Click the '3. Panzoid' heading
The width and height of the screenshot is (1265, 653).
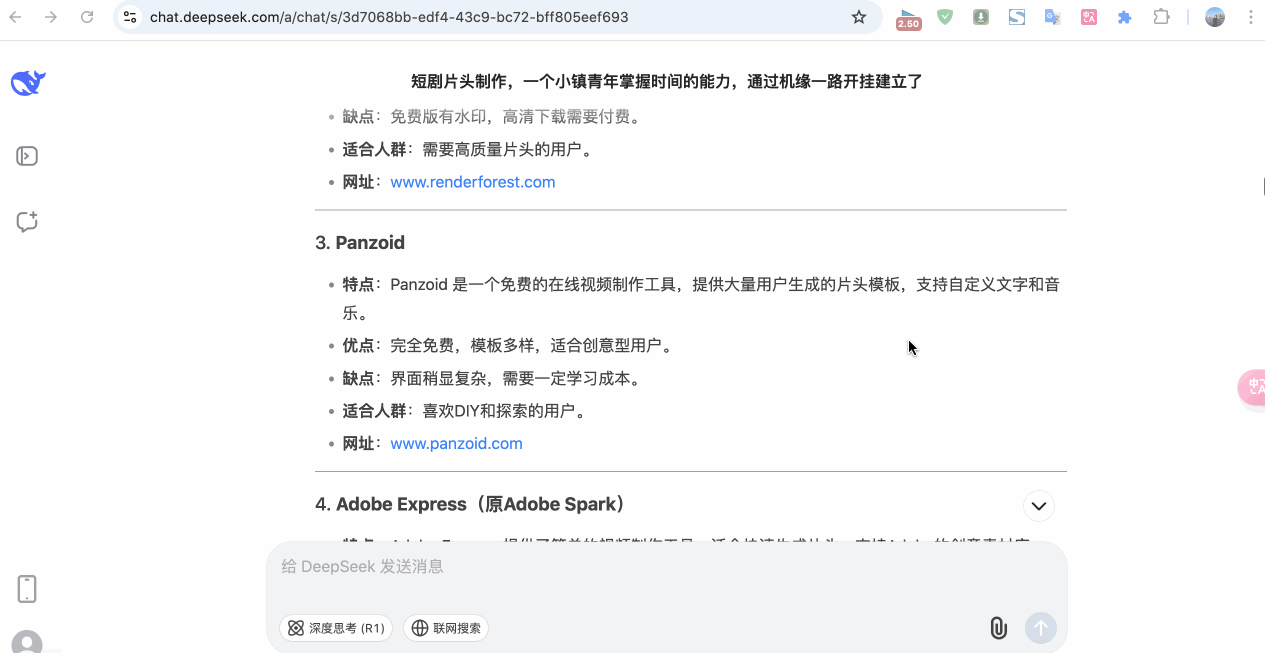[x=360, y=243]
